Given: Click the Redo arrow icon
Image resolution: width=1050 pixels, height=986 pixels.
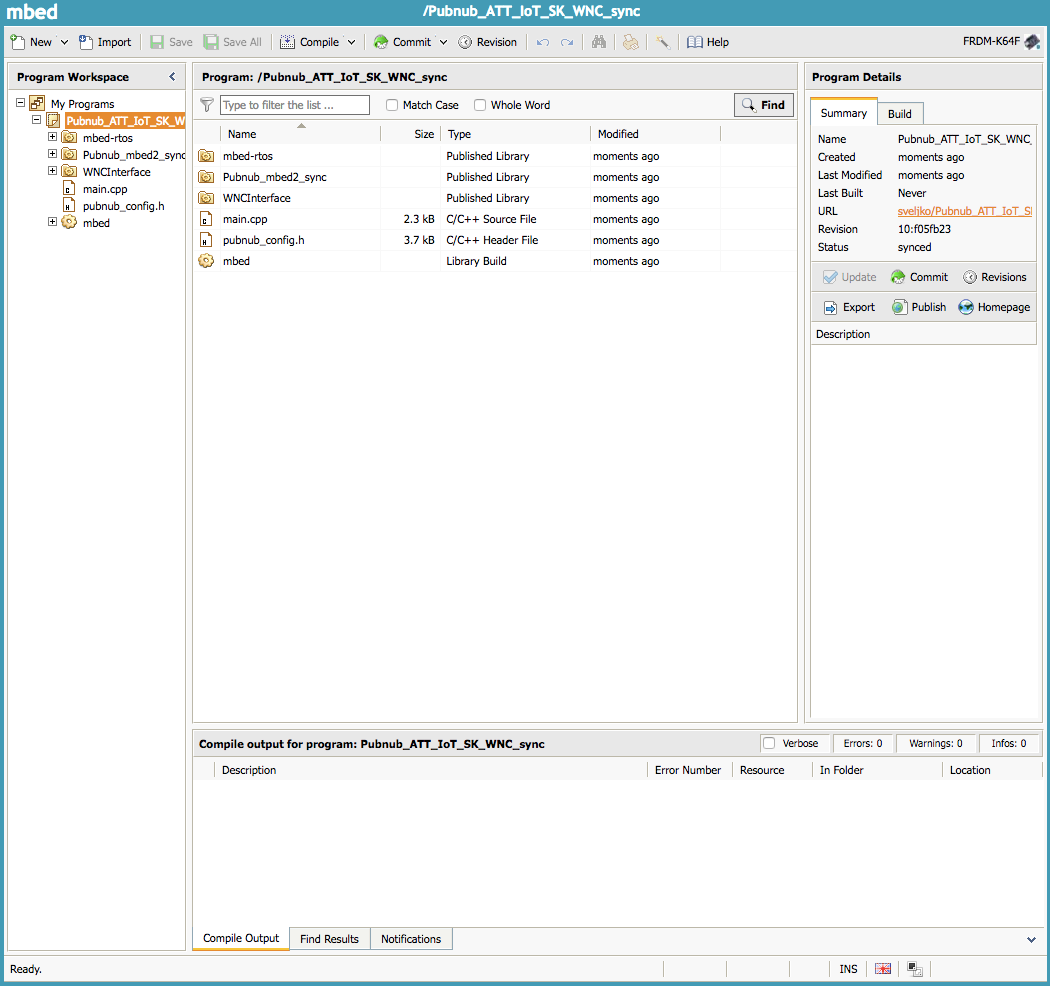Looking at the screenshot, I should click(x=567, y=42).
